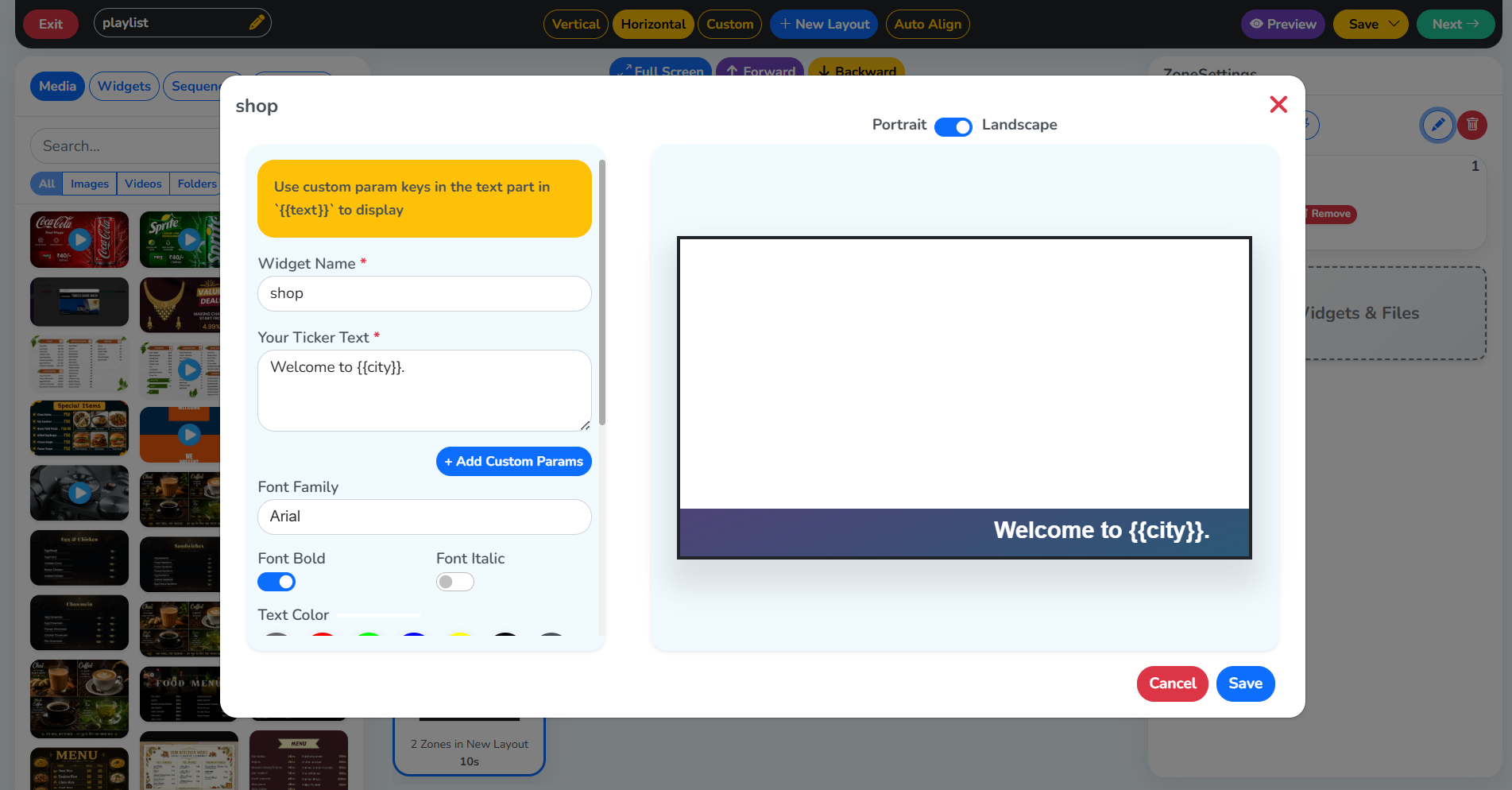Close the shop widget dialog with red X
This screenshot has height=790, width=1512.
click(1278, 104)
